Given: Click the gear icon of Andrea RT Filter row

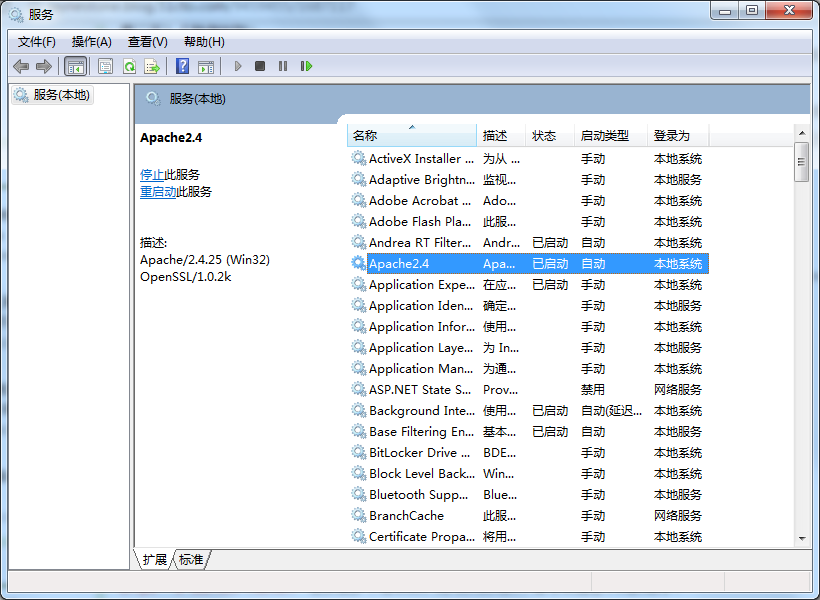Looking at the screenshot, I should (x=358, y=242).
